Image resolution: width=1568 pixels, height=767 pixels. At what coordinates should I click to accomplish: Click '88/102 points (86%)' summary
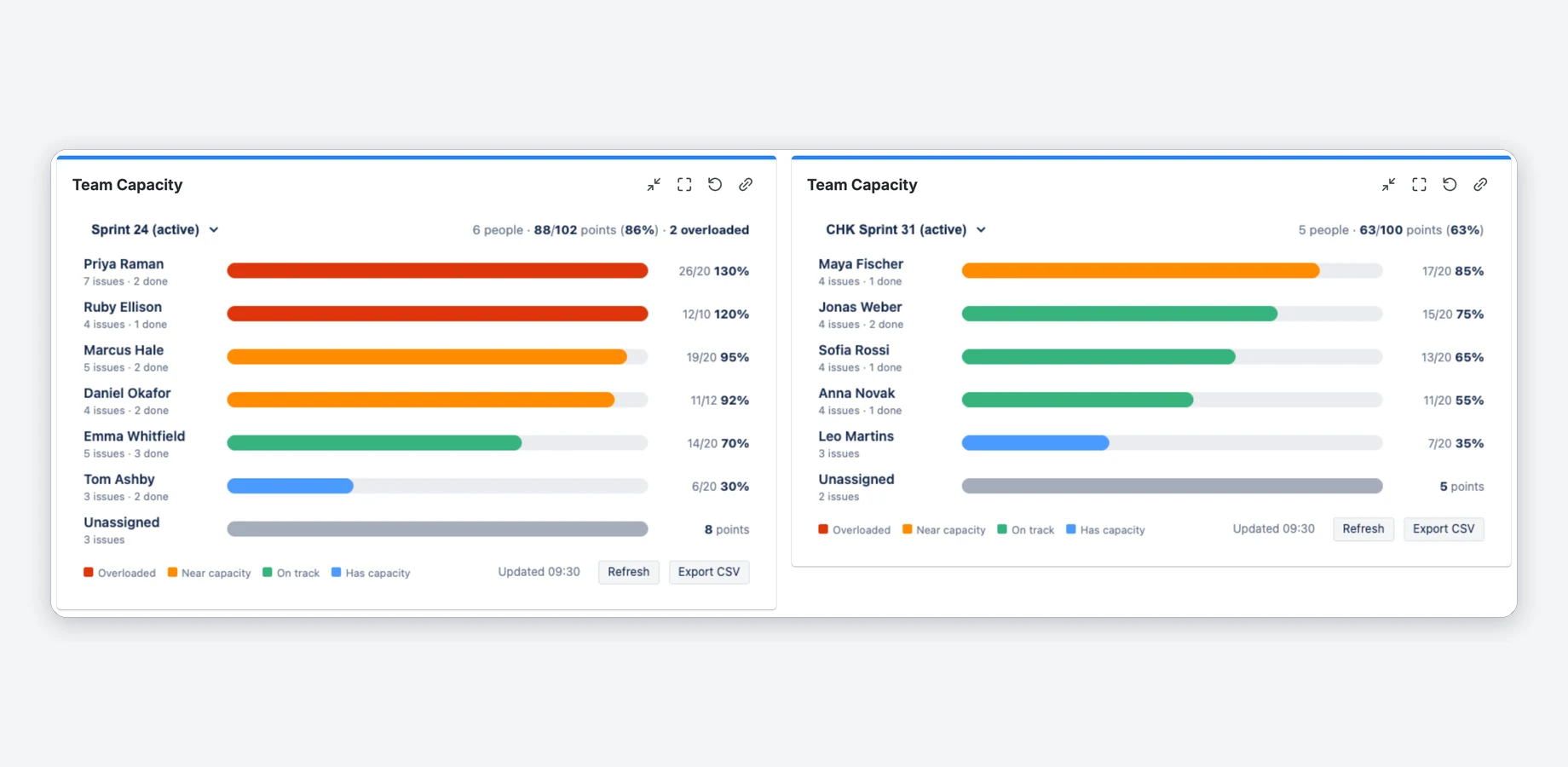pos(596,230)
